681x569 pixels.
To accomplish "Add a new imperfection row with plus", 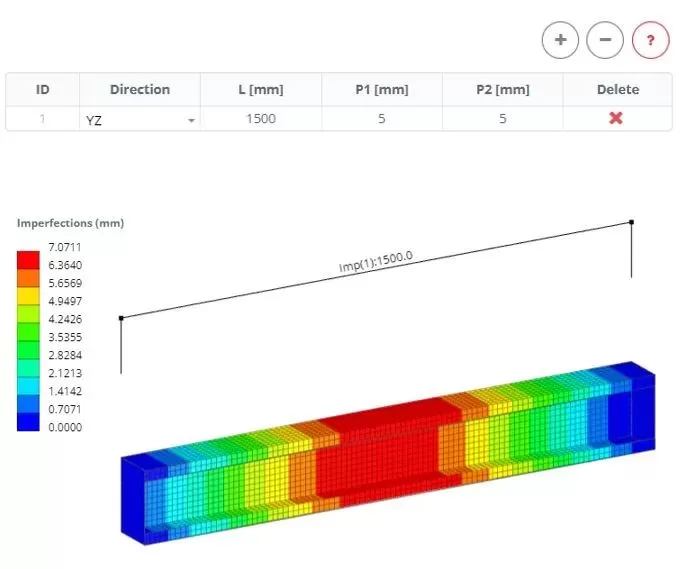I will (560, 40).
